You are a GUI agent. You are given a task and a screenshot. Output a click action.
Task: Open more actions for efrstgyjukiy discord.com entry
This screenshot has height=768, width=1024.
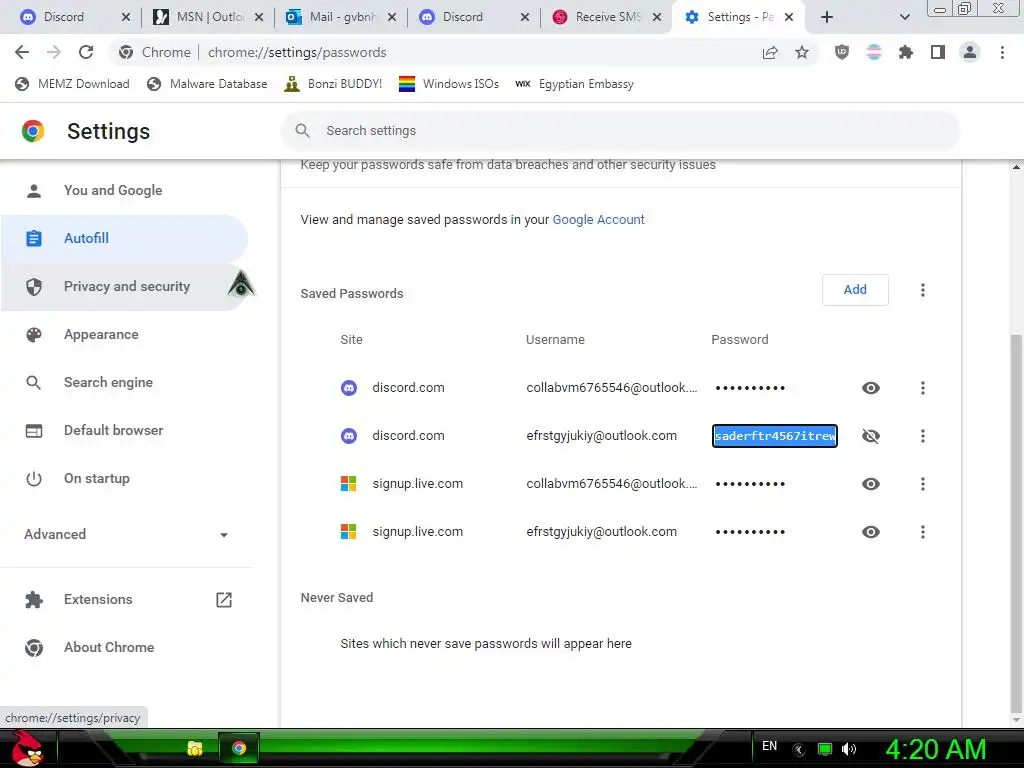coord(923,436)
